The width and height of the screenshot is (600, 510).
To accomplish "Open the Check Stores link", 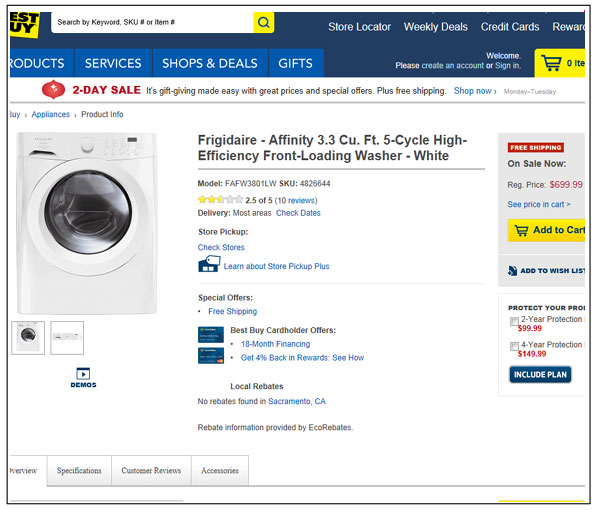I will 221,247.
